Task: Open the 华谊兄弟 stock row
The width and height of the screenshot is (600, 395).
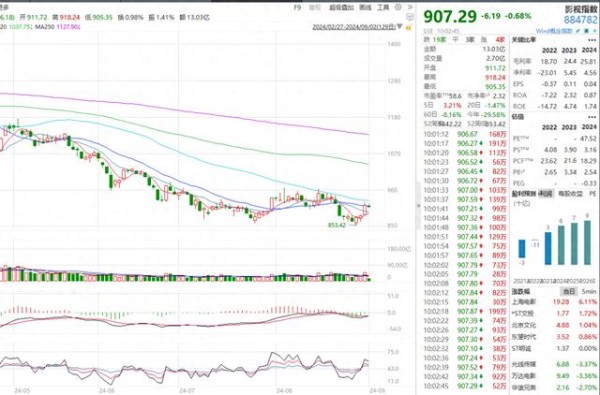Action: [554, 388]
